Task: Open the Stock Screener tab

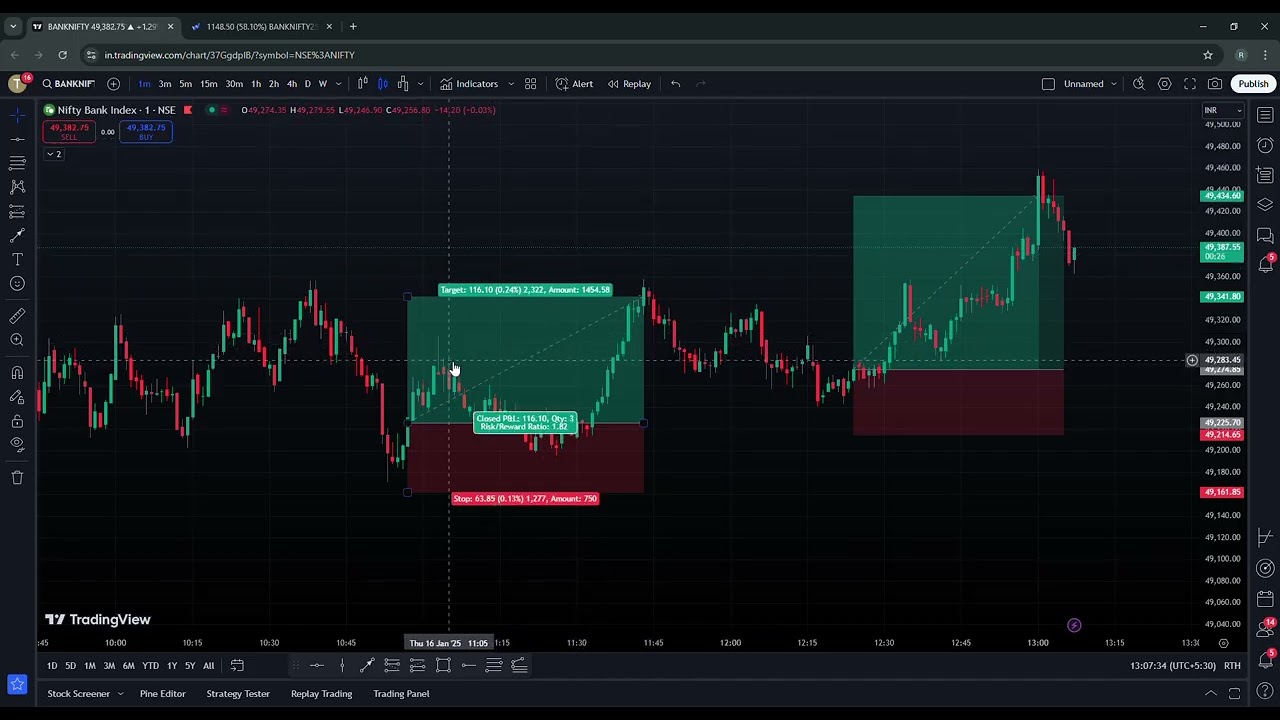Action: coord(78,694)
